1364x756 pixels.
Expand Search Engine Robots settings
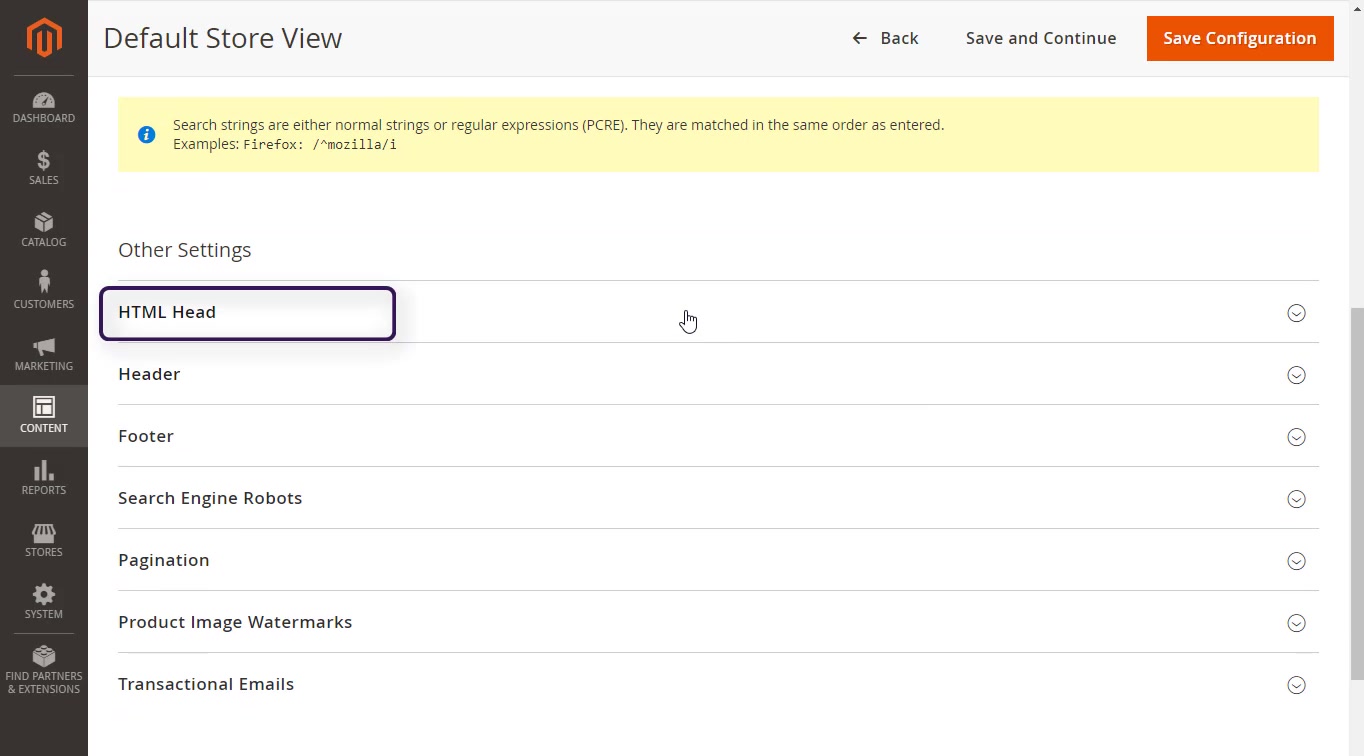[x=1296, y=499]
